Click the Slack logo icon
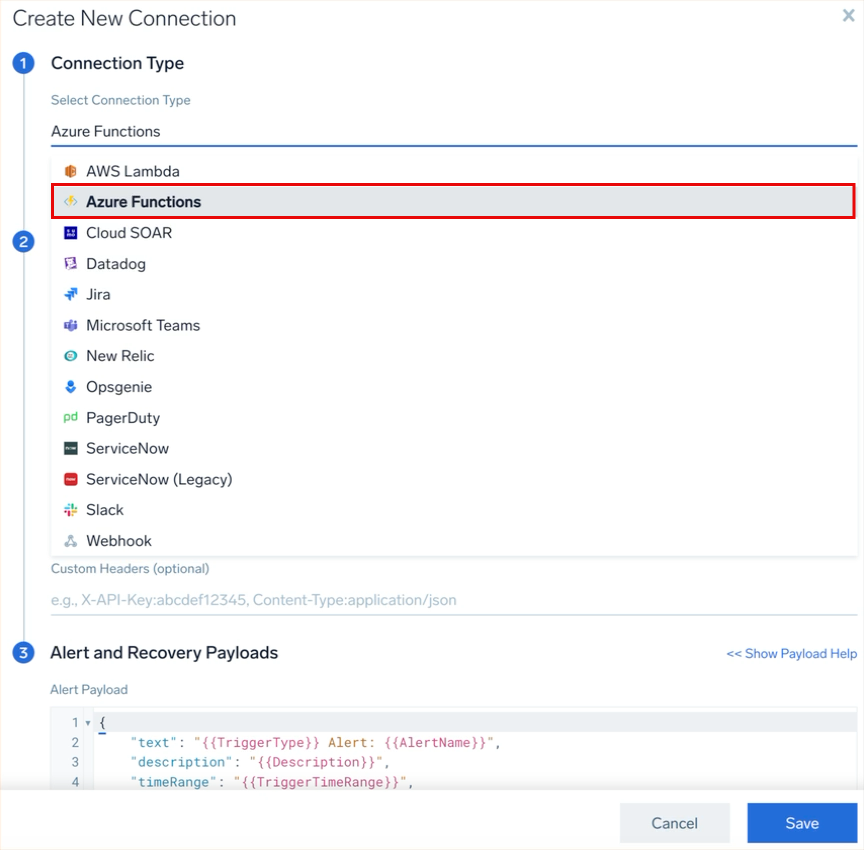Screen dimensions: 864x850 coord(70,510)
